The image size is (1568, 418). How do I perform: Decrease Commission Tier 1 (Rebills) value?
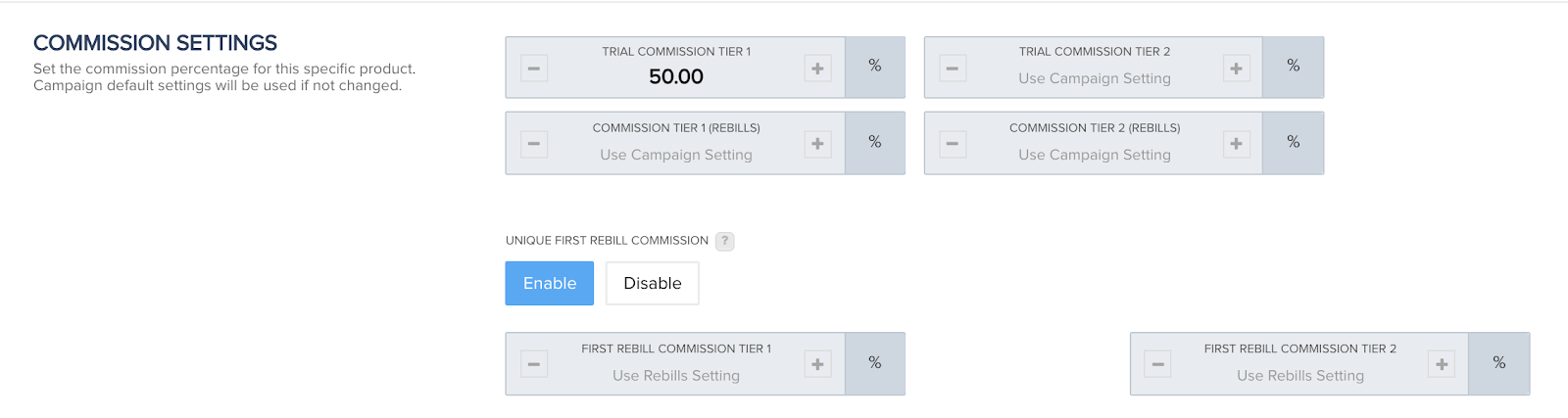[x=534, y=144]
